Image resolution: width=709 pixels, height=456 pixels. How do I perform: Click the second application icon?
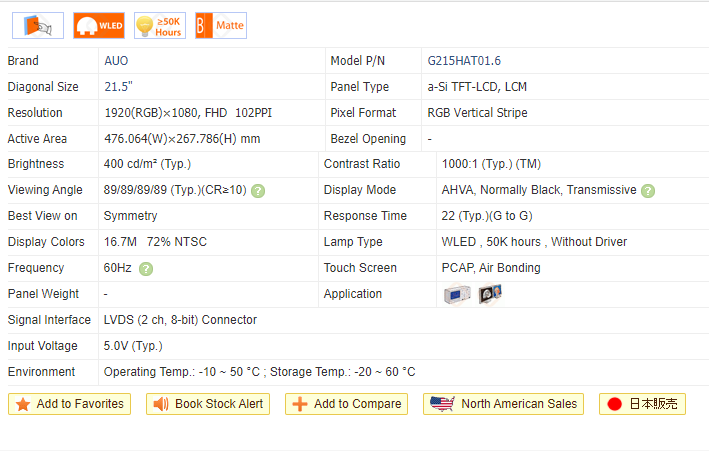[x=490, y=294]
